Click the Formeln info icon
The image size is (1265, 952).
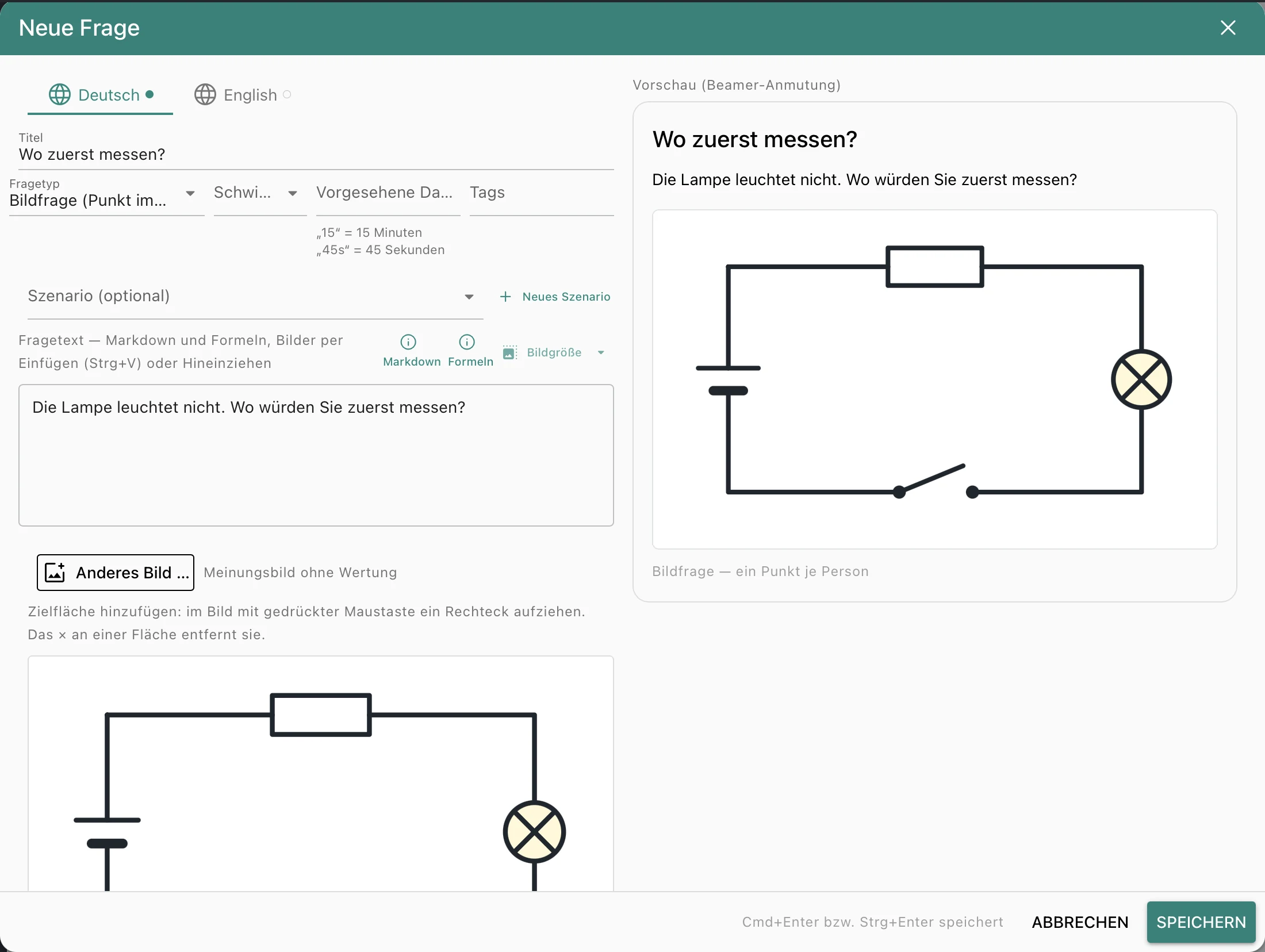coord(467,342)
